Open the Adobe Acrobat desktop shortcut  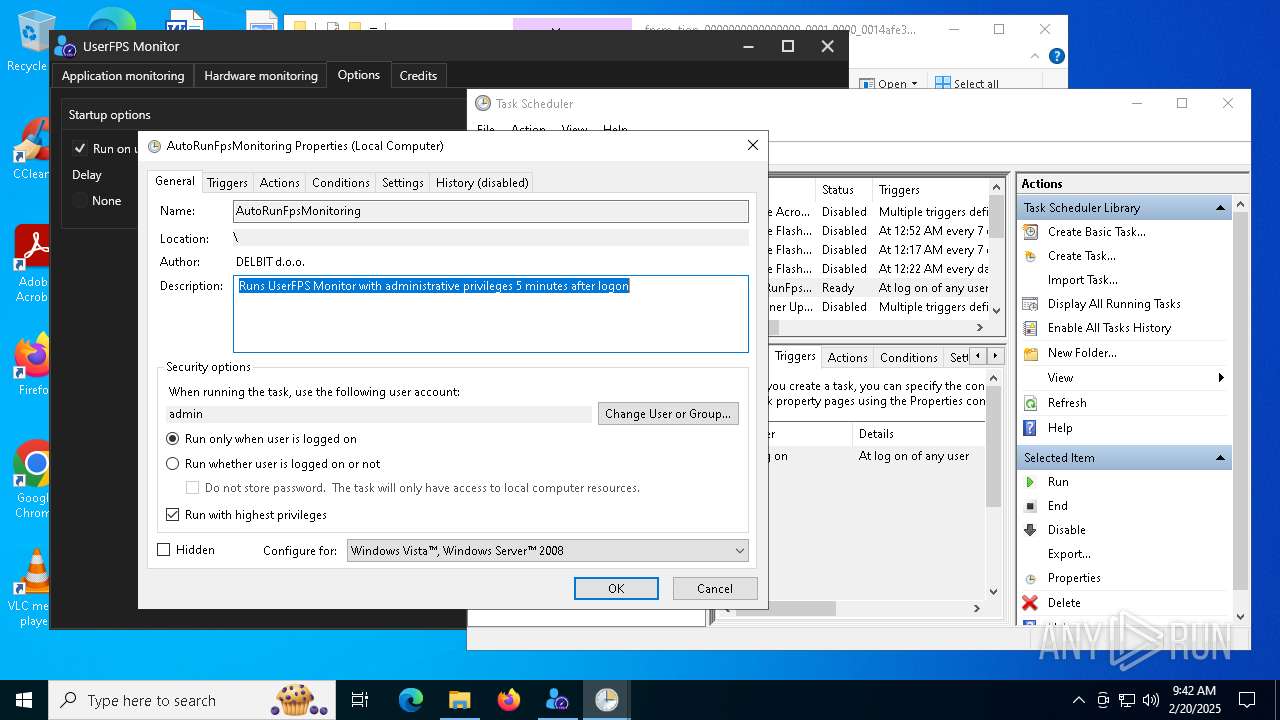33,263
